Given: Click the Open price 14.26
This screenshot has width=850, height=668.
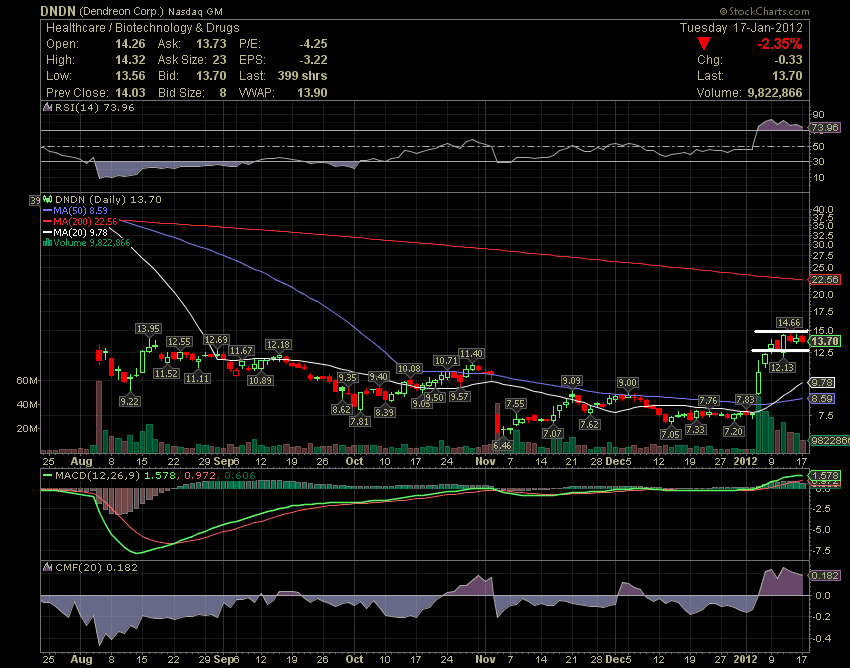Looking at the screenshot, I should 130,44.
